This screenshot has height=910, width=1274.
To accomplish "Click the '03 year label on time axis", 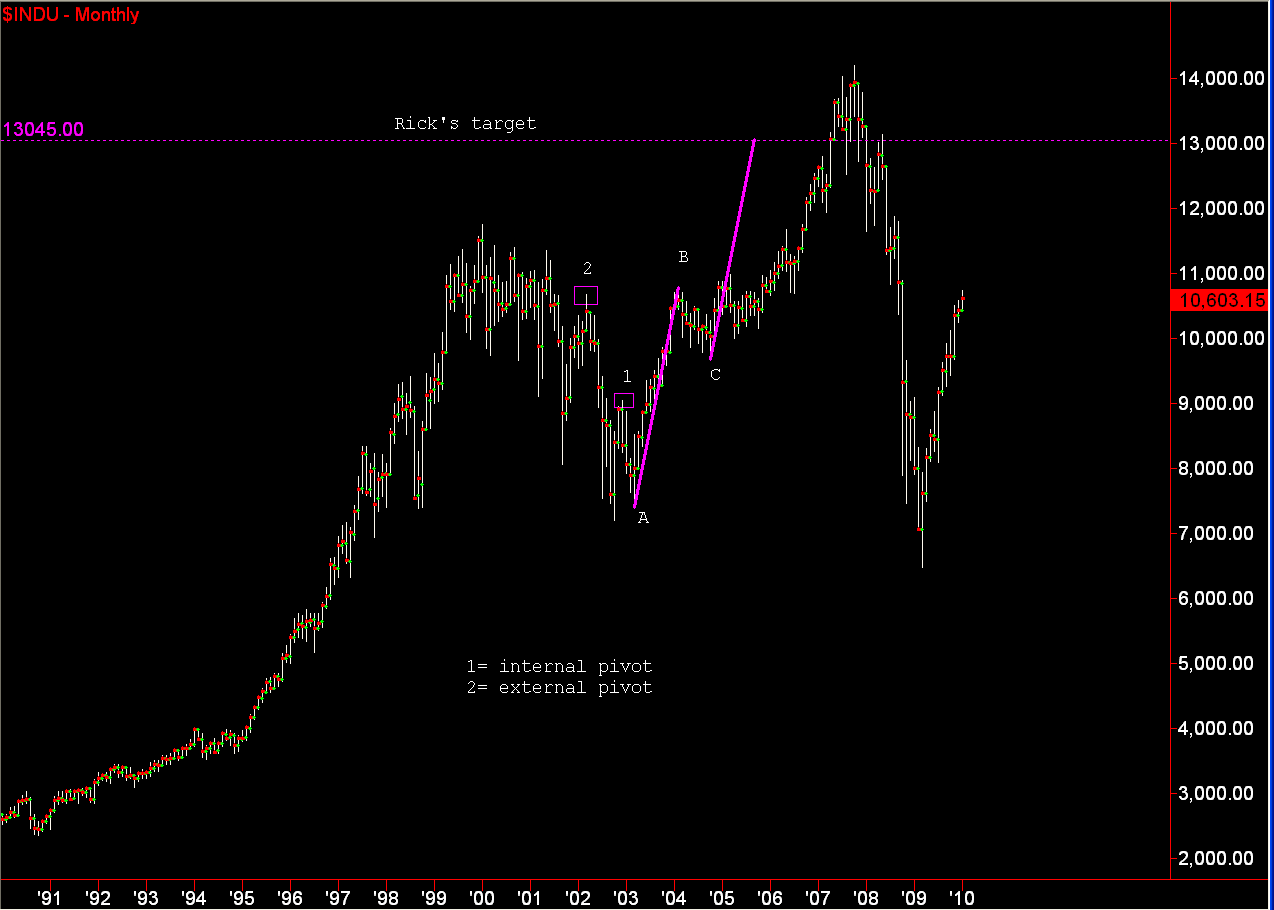I will [x=626, y=896].
